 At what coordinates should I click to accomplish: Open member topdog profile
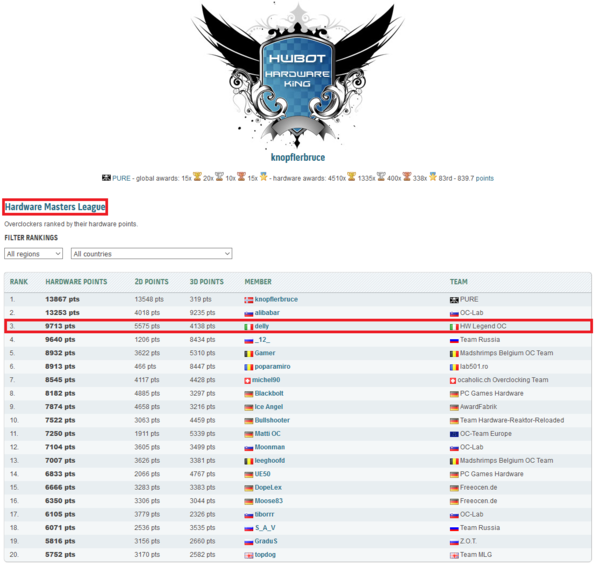tap(265, 555)
